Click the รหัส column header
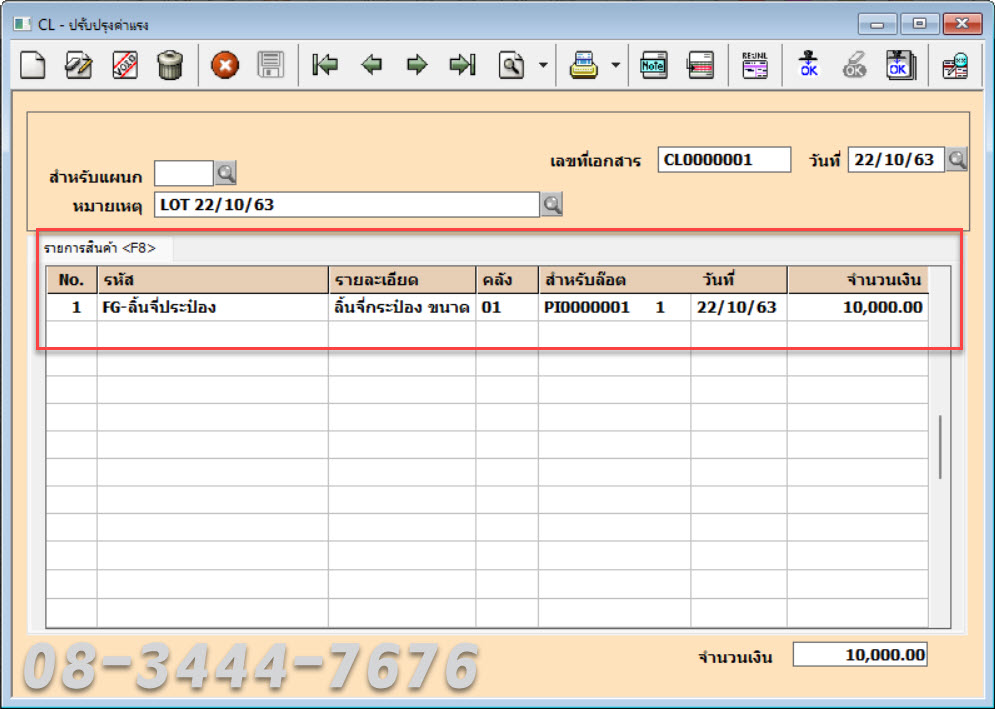Viewport: 995px width, 709px height. point(213,280)
